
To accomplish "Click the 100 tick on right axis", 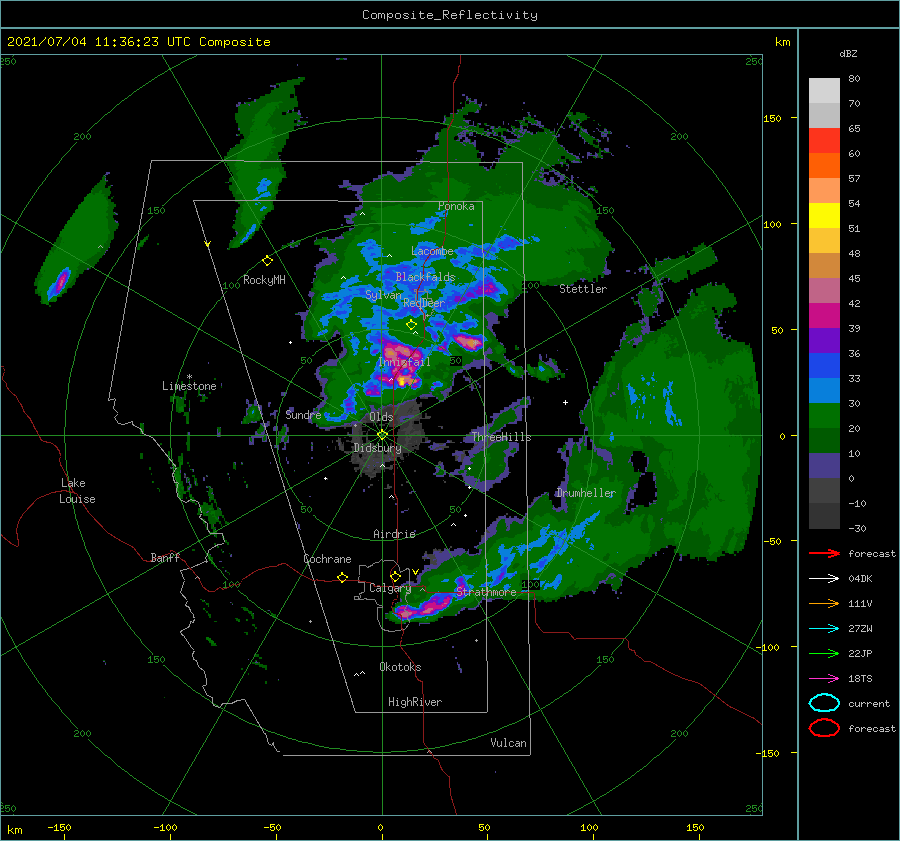I will (772, 224).
